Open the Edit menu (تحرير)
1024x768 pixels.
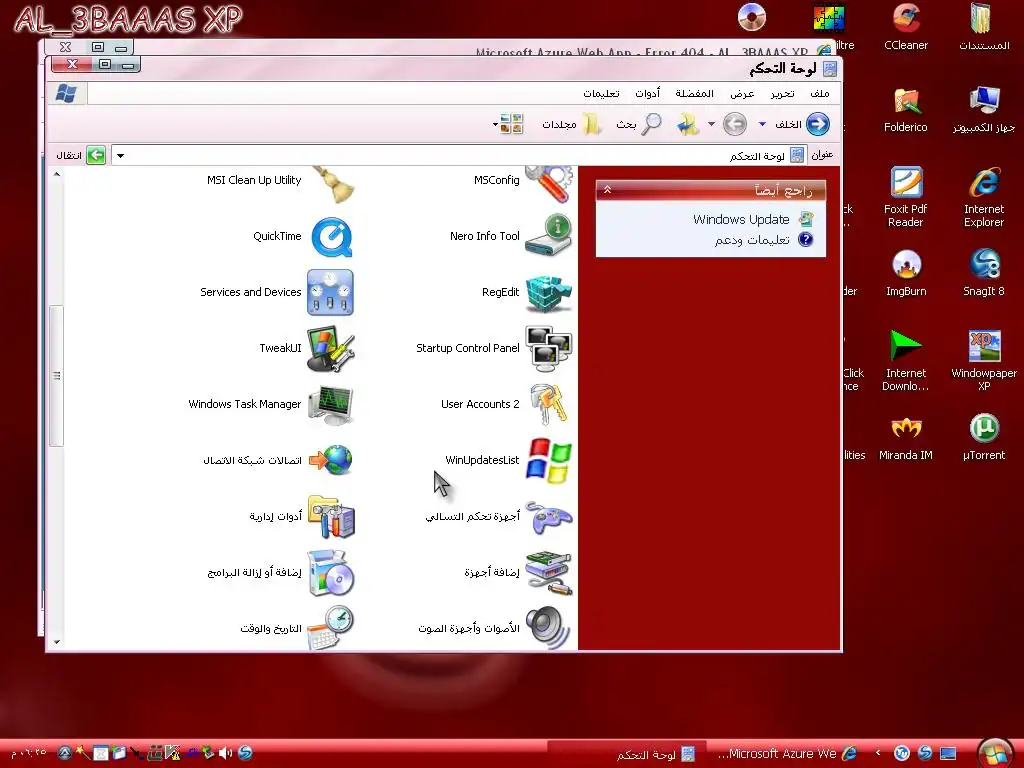(782, 93)
